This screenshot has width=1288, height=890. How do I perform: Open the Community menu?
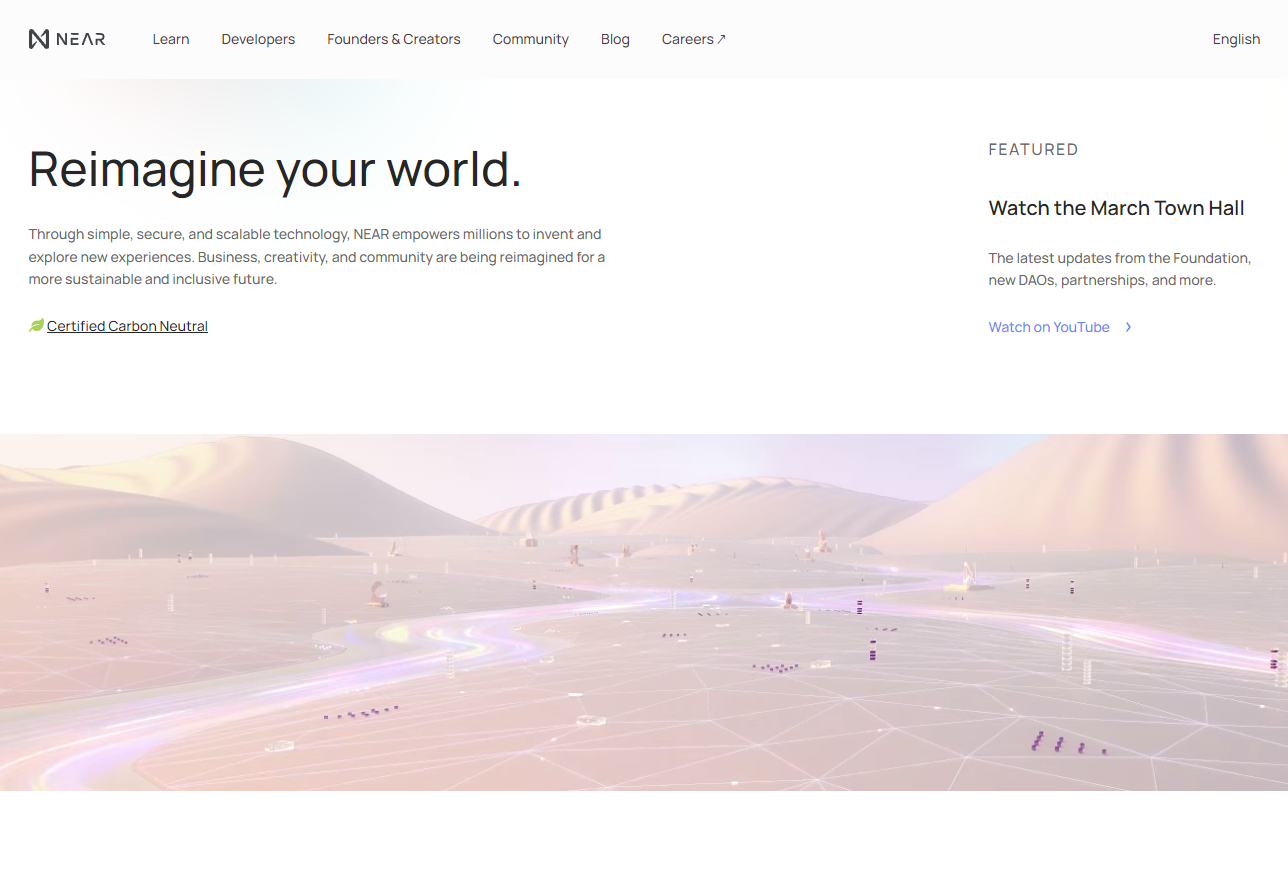coord(531,39)
